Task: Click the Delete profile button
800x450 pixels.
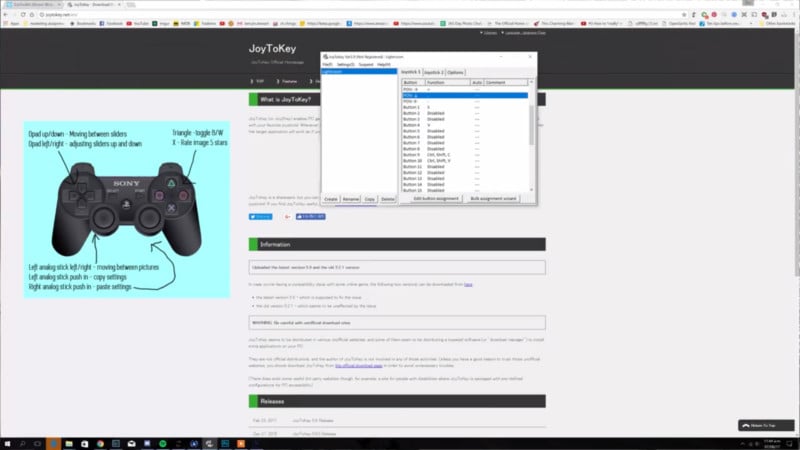Action: coord(387,199)
